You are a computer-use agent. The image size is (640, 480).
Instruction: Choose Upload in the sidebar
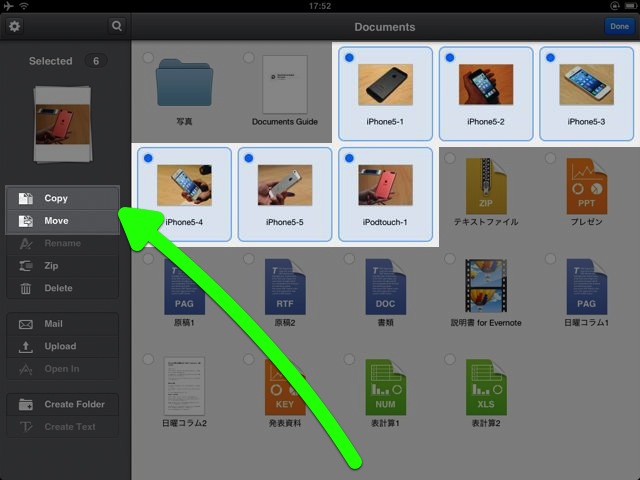(62, 347)
